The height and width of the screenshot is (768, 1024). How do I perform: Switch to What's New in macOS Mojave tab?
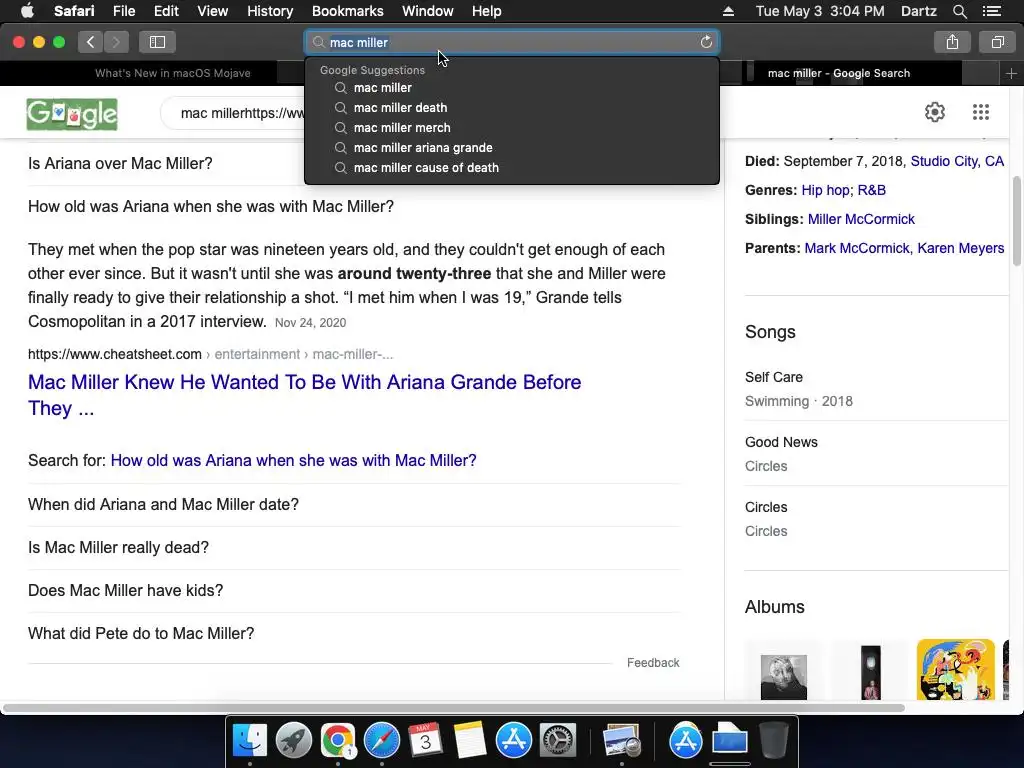pyautogui.click(x=172, y=74)
